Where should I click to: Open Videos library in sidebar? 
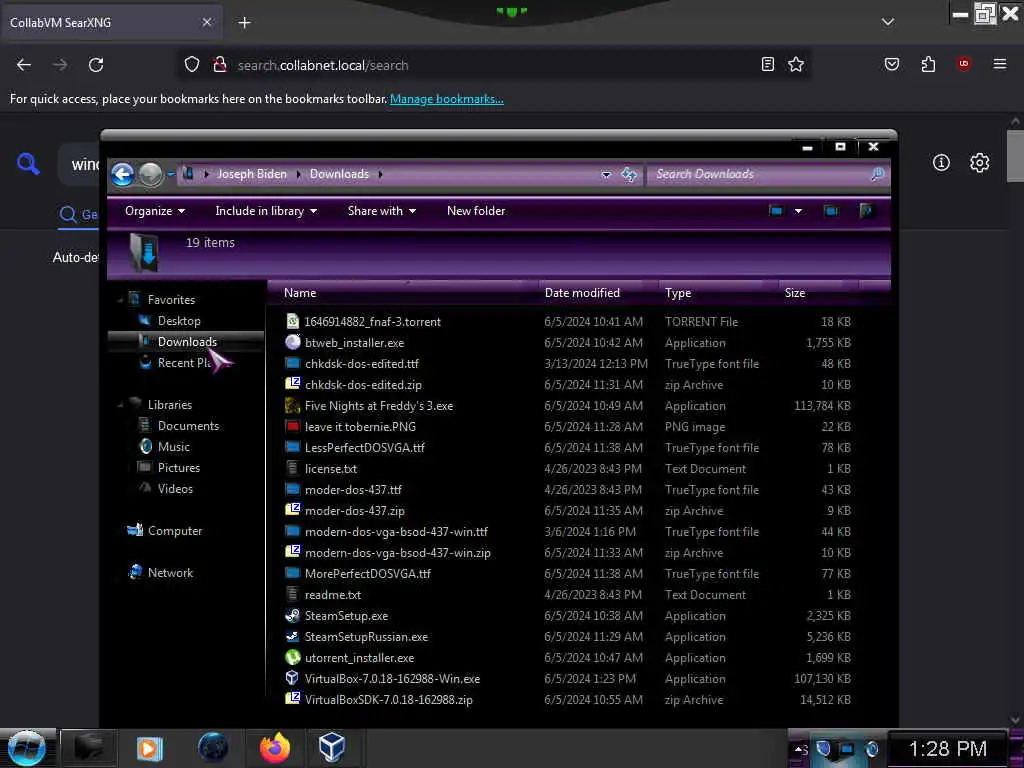(175, 488)
